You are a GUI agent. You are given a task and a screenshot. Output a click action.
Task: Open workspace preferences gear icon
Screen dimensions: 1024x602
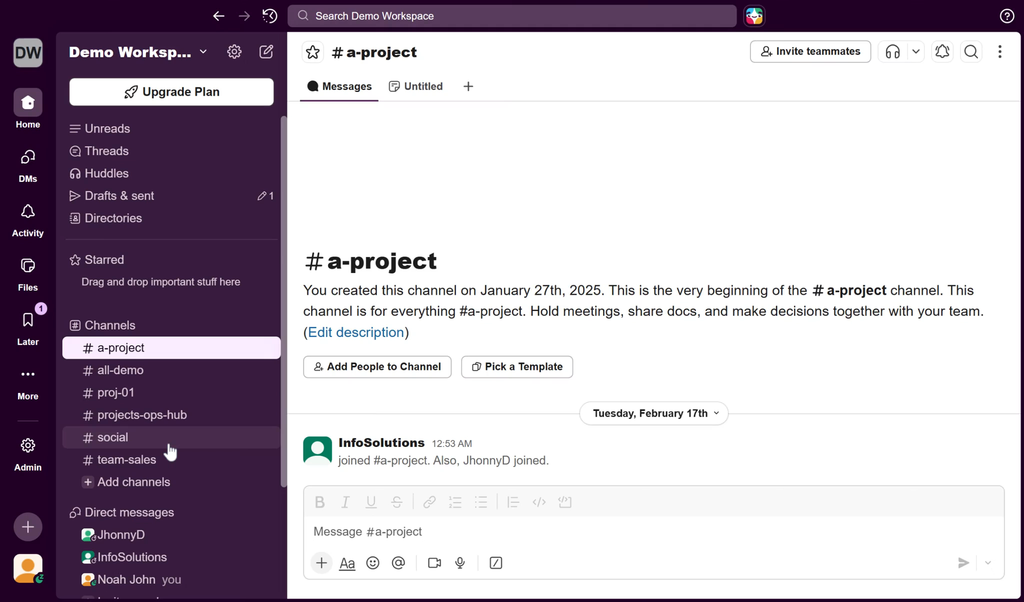click(x=234, y=52)
